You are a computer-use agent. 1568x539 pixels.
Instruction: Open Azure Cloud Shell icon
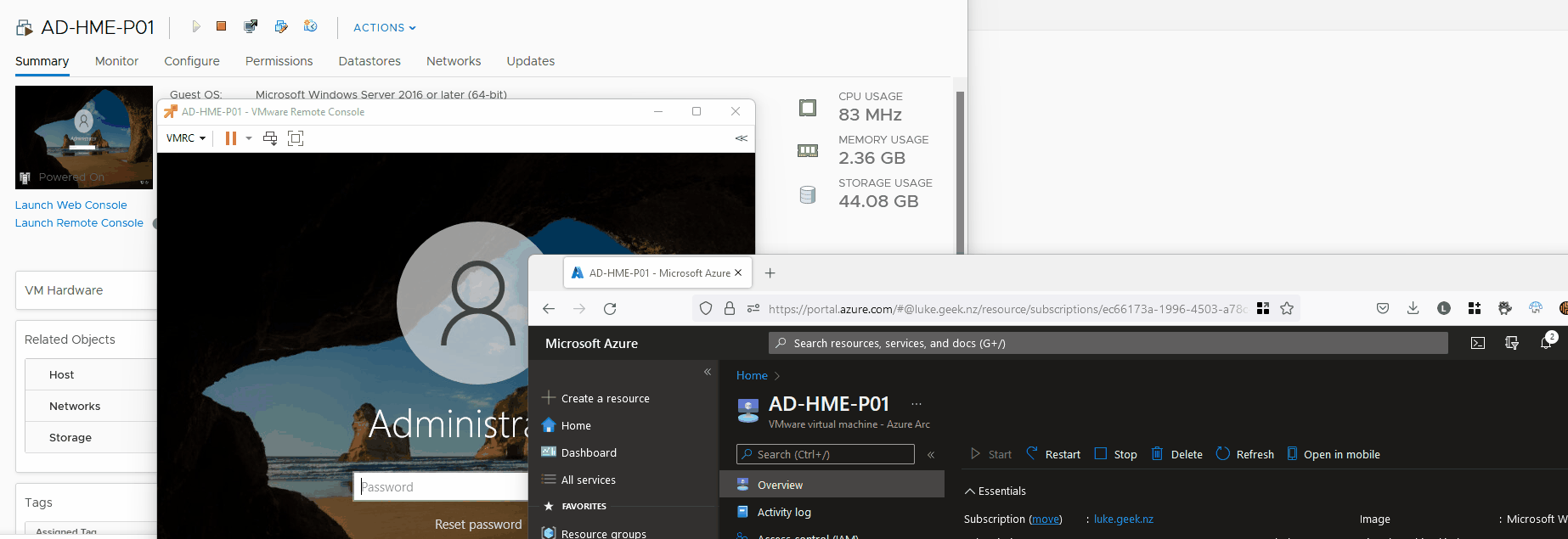(x=1478, y=343)
